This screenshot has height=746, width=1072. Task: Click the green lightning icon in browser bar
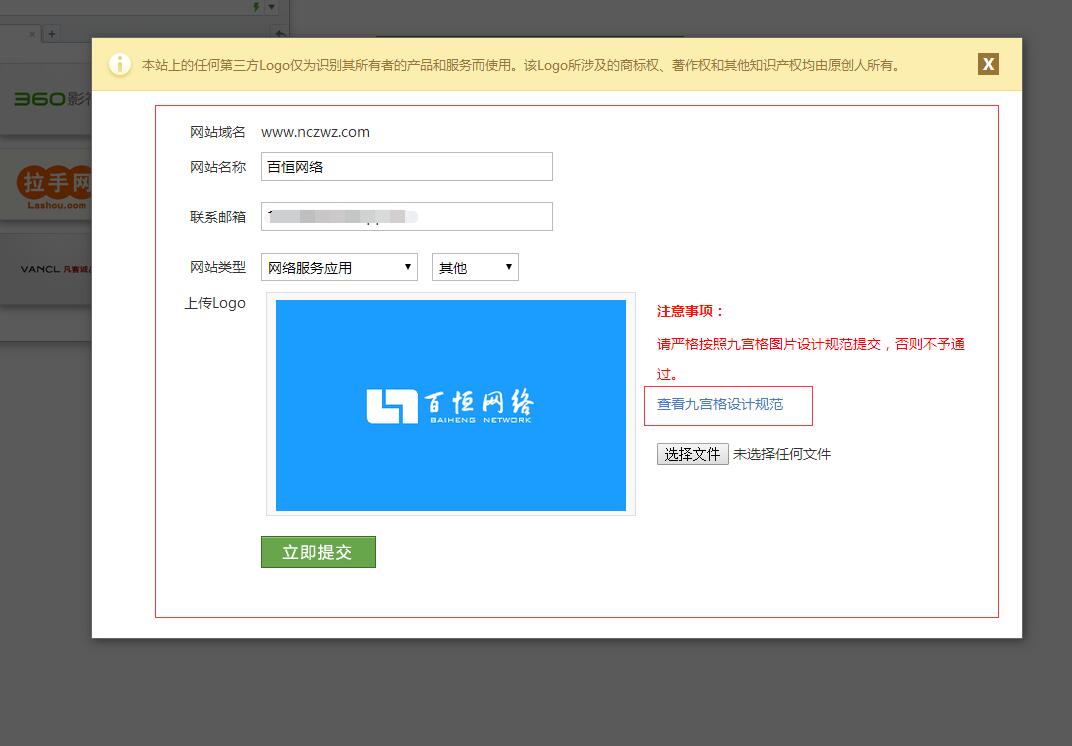click(256, 7)
